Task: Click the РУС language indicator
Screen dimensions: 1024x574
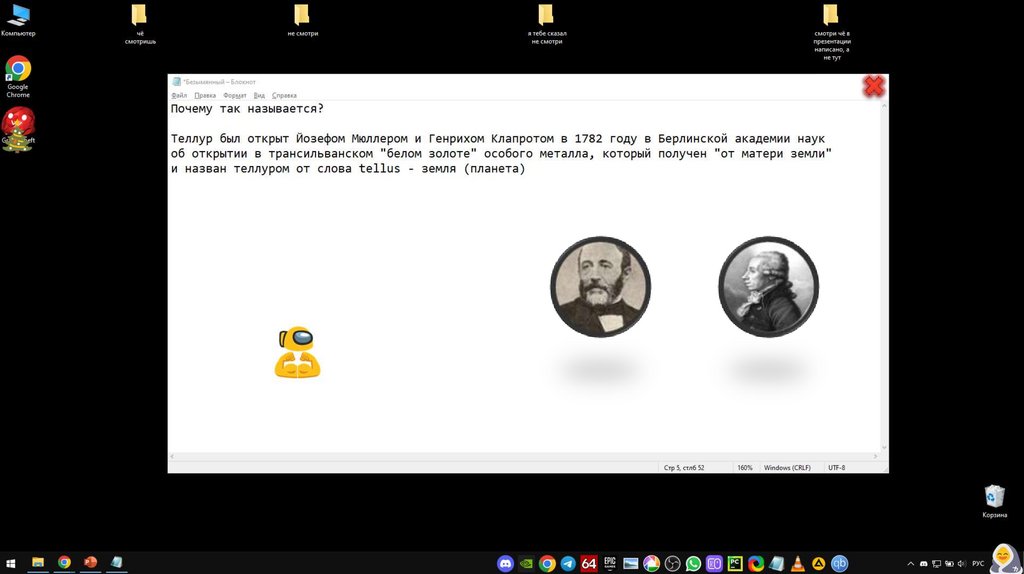Action: [977, 563]
